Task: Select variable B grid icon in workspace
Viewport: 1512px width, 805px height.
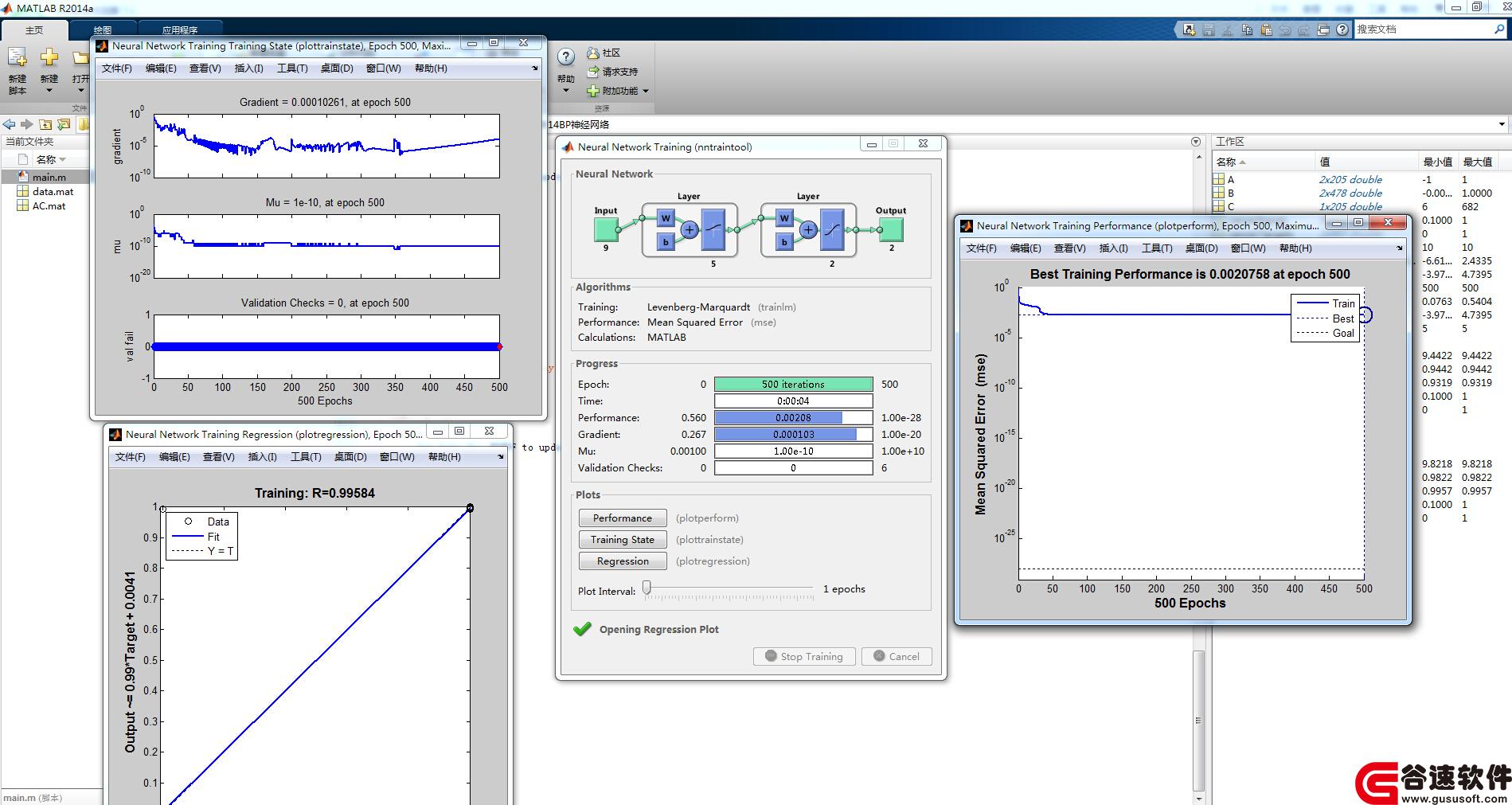Action: click(1218, 193)
